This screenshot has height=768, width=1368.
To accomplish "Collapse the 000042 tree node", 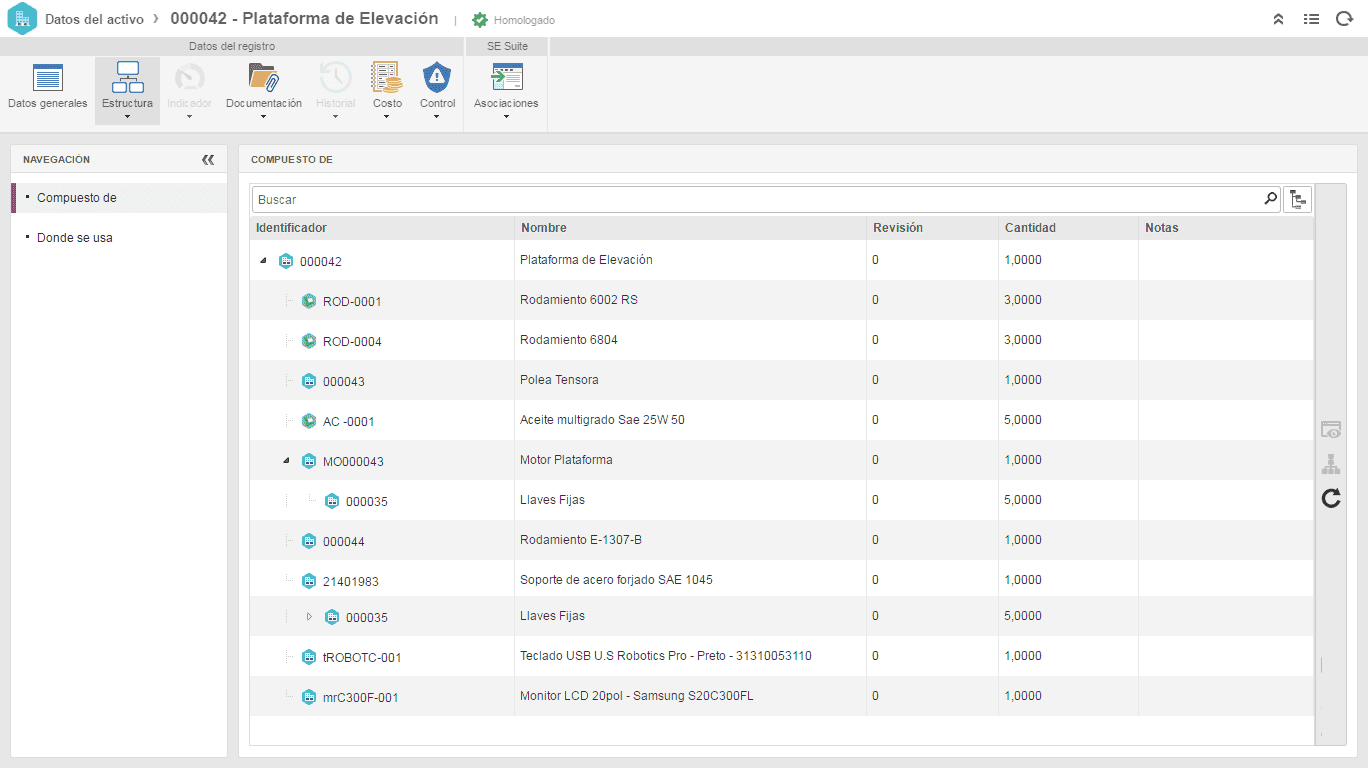I will coord(263,260).
